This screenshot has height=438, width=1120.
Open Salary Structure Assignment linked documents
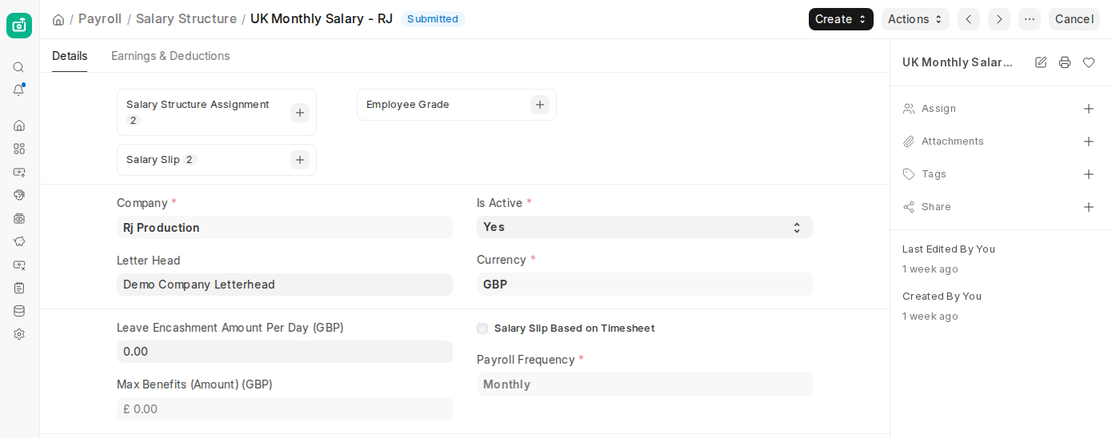(x=198, y=104)
